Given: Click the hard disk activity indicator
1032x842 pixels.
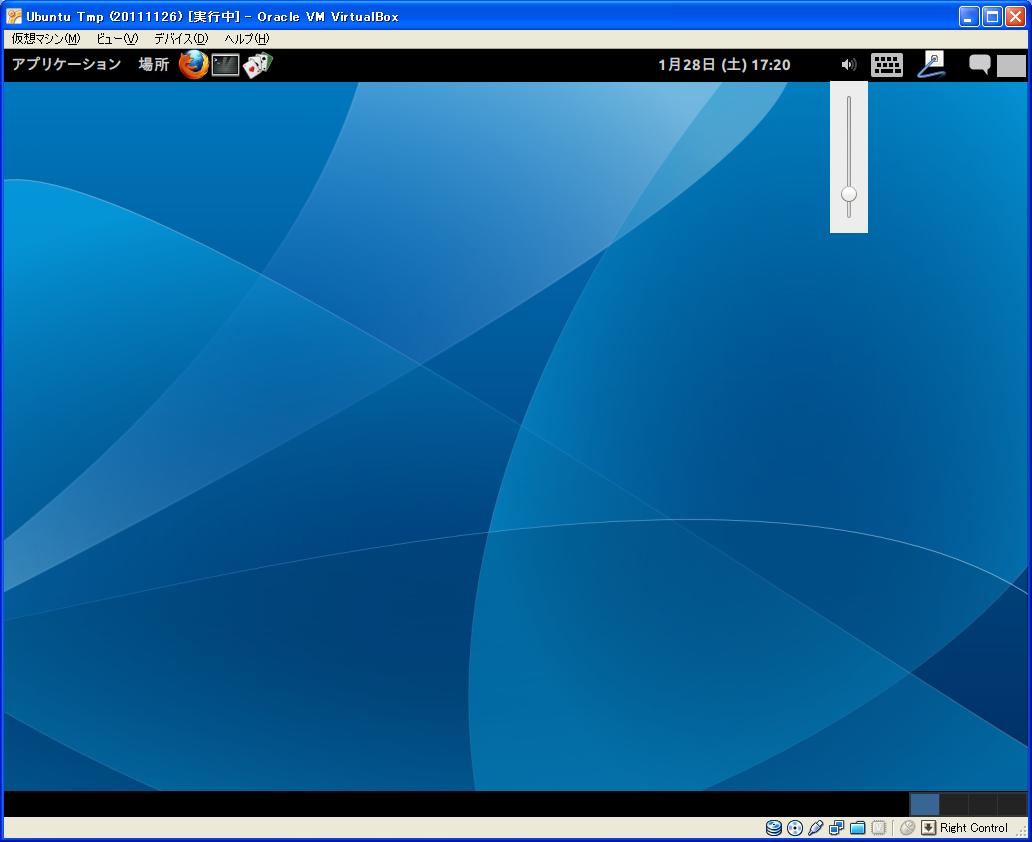Looking at the screenshot, I should click(774, 828).
